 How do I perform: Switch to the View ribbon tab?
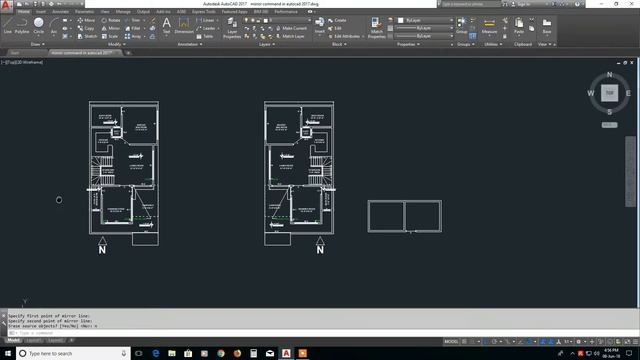[x=105, y=12]
